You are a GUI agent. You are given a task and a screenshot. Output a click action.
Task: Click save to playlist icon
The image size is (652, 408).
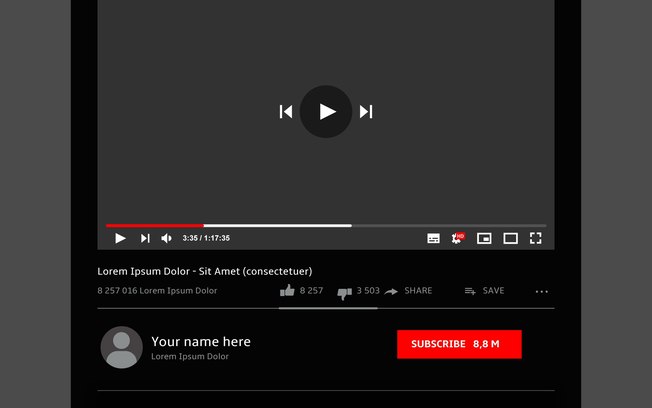[470, 291]
